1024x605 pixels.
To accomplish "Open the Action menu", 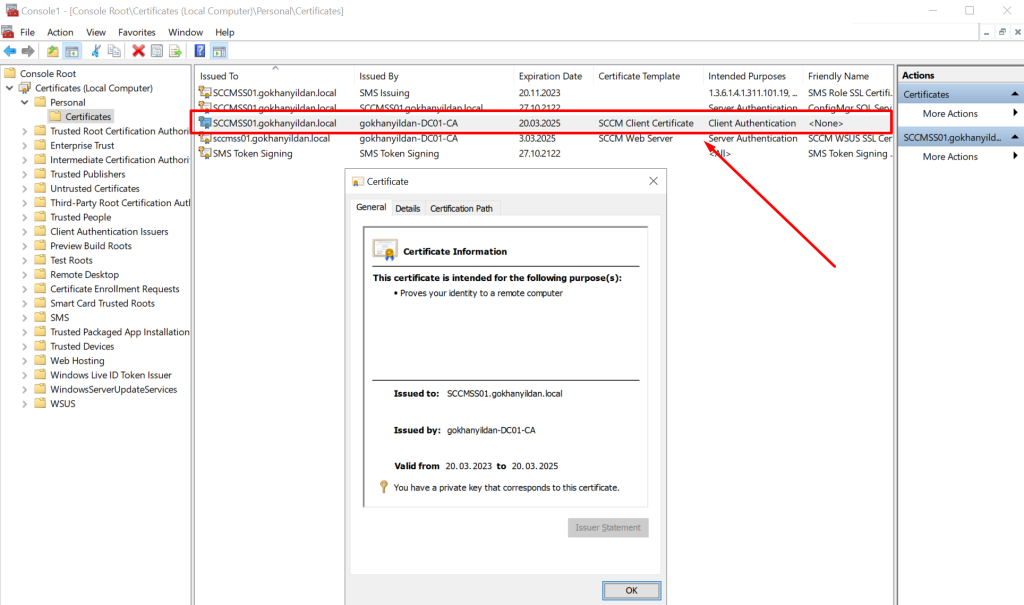I will point(60,32).
